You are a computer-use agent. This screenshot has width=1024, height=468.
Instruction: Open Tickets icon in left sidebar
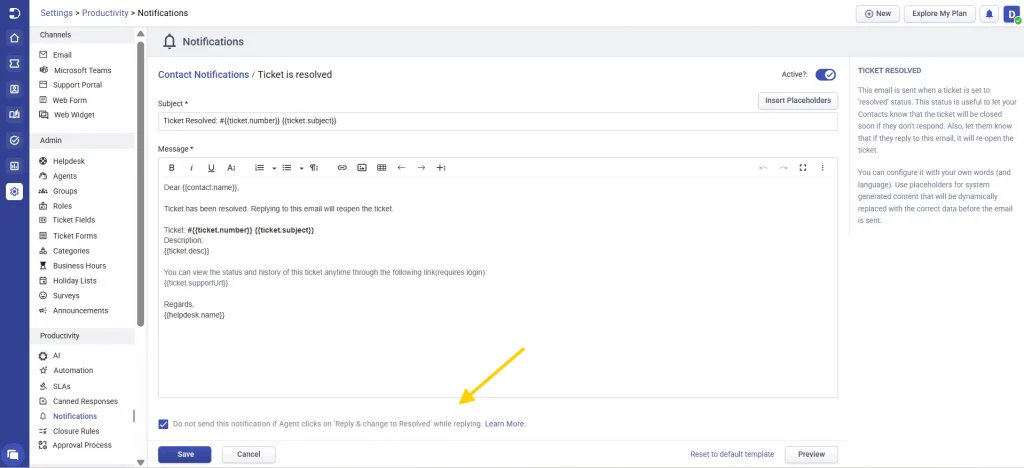click(14, 63)
